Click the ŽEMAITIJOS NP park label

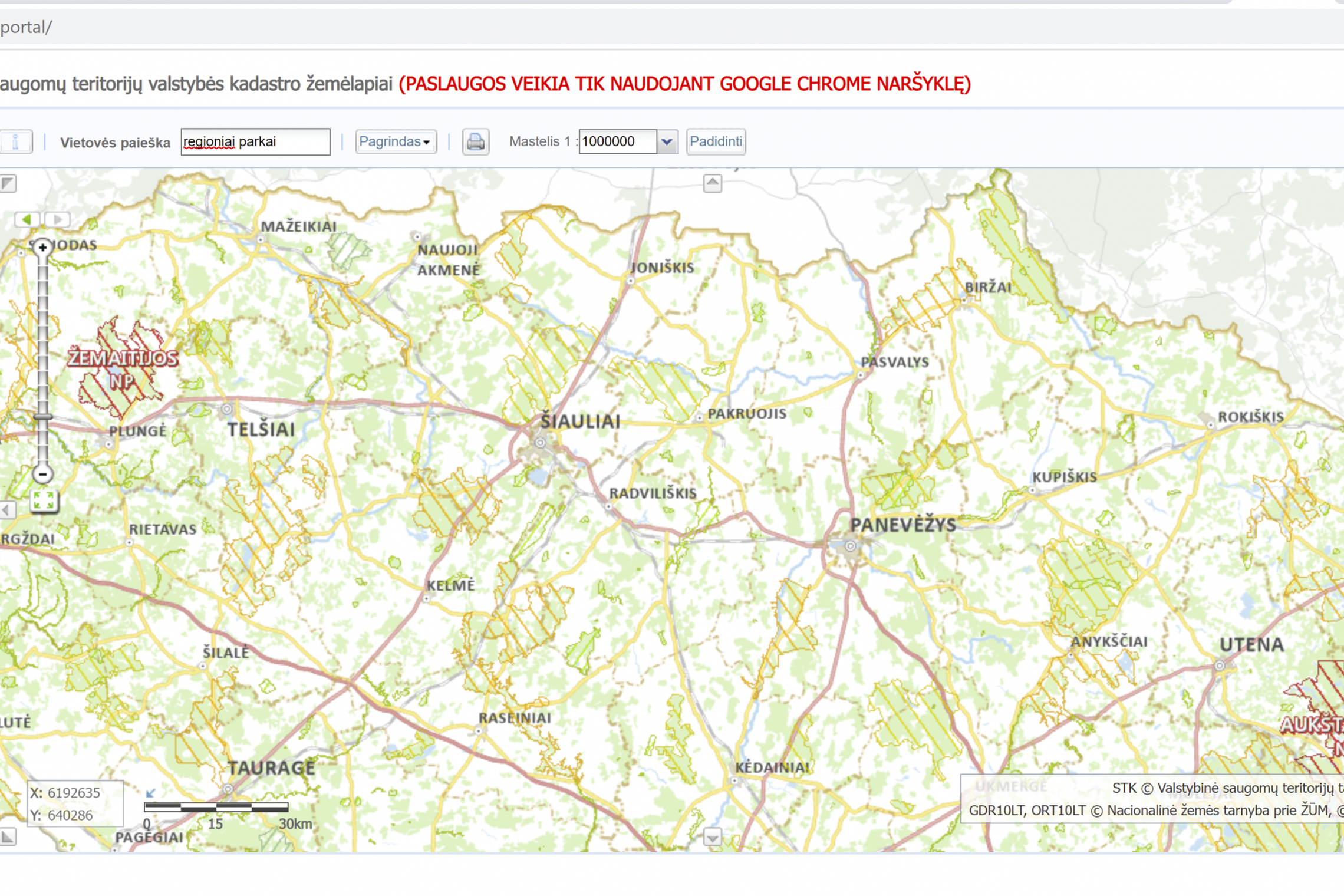(123, 369)
